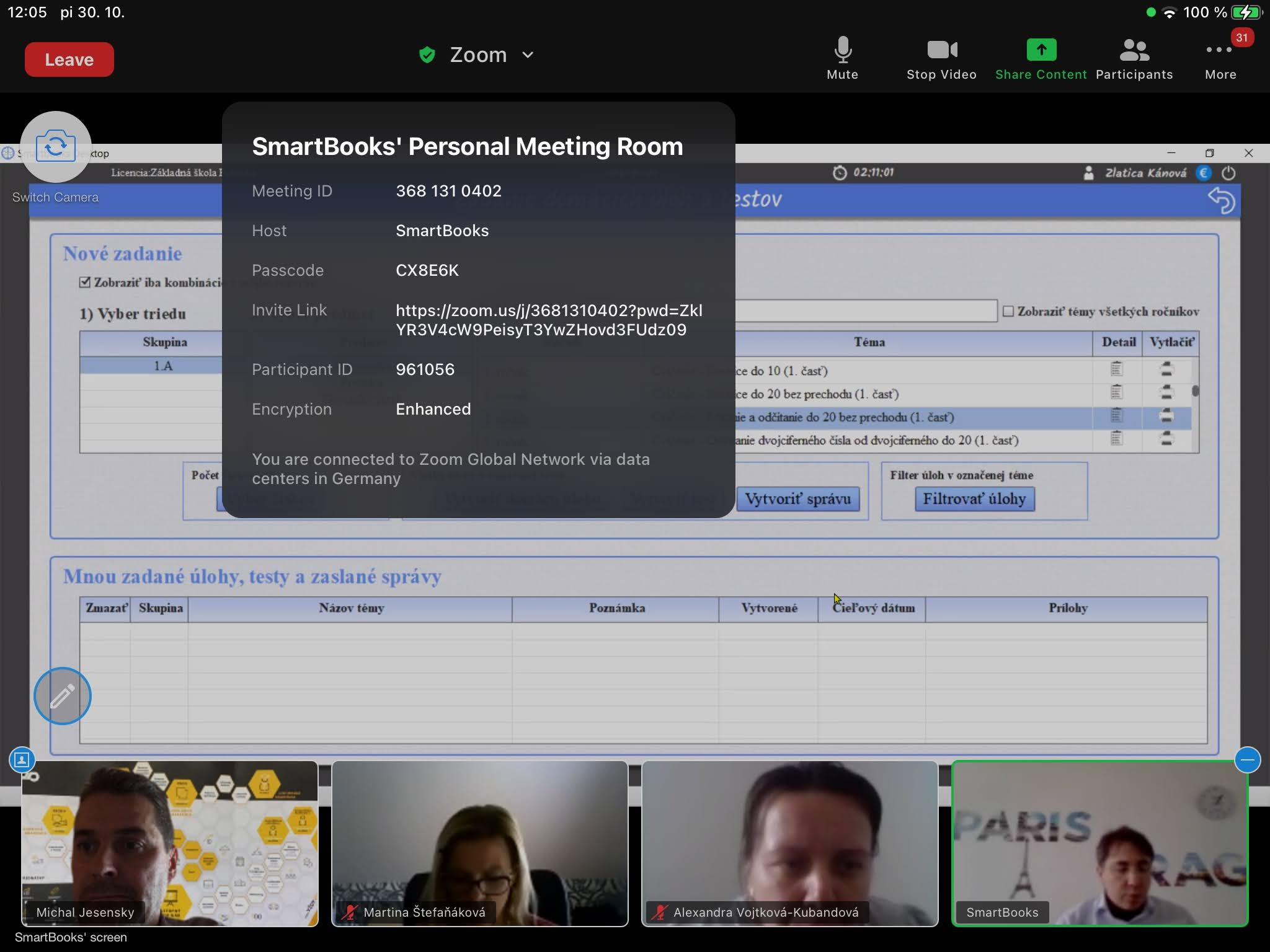Print the 'do 10 (1. časť)' row
This screenshot has height=952, width=1270.
[x=1166, y=369]
